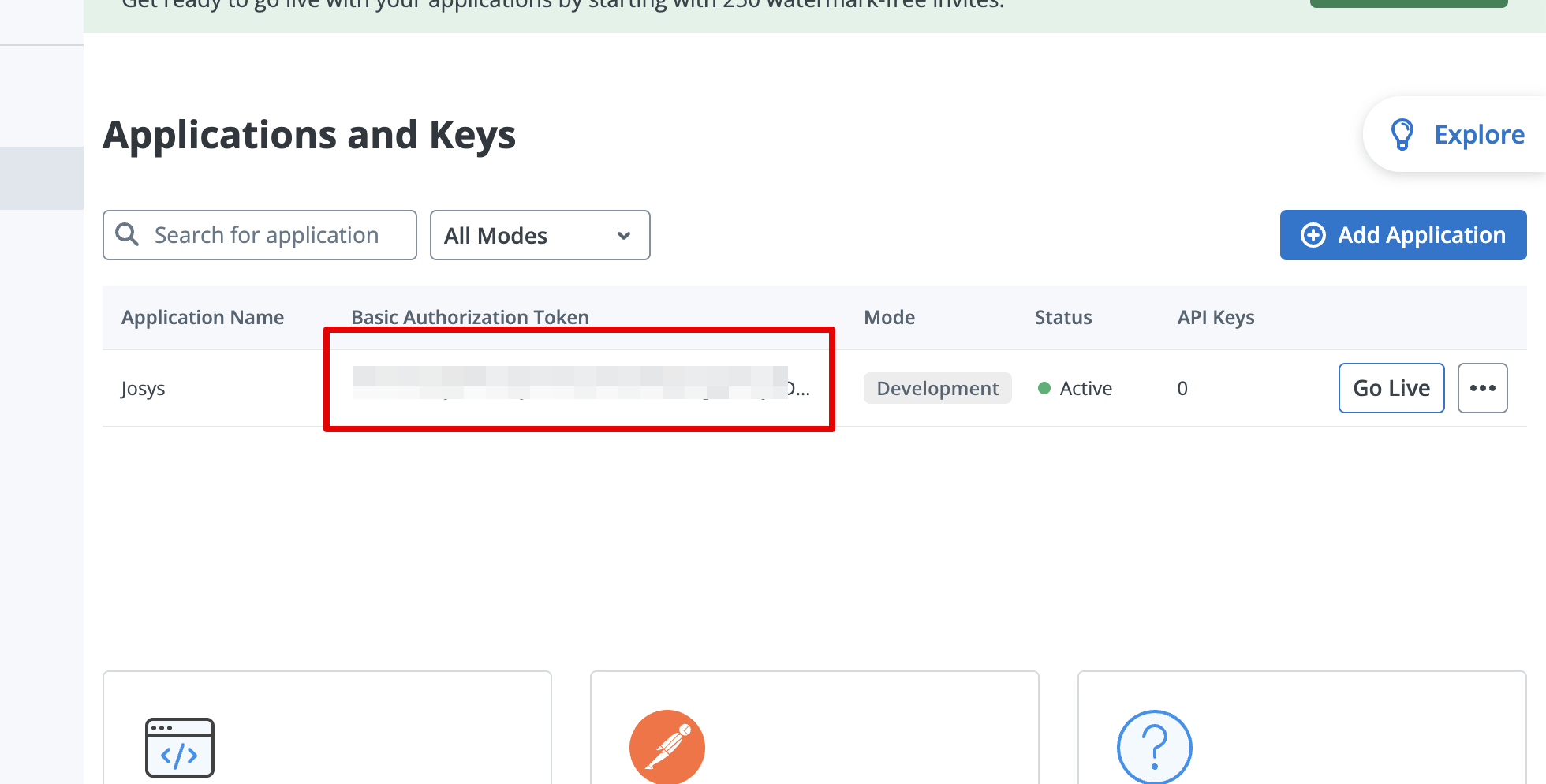Focus the Search for application field
This screenshot has height=784, width=1546.
pos(268,235)
